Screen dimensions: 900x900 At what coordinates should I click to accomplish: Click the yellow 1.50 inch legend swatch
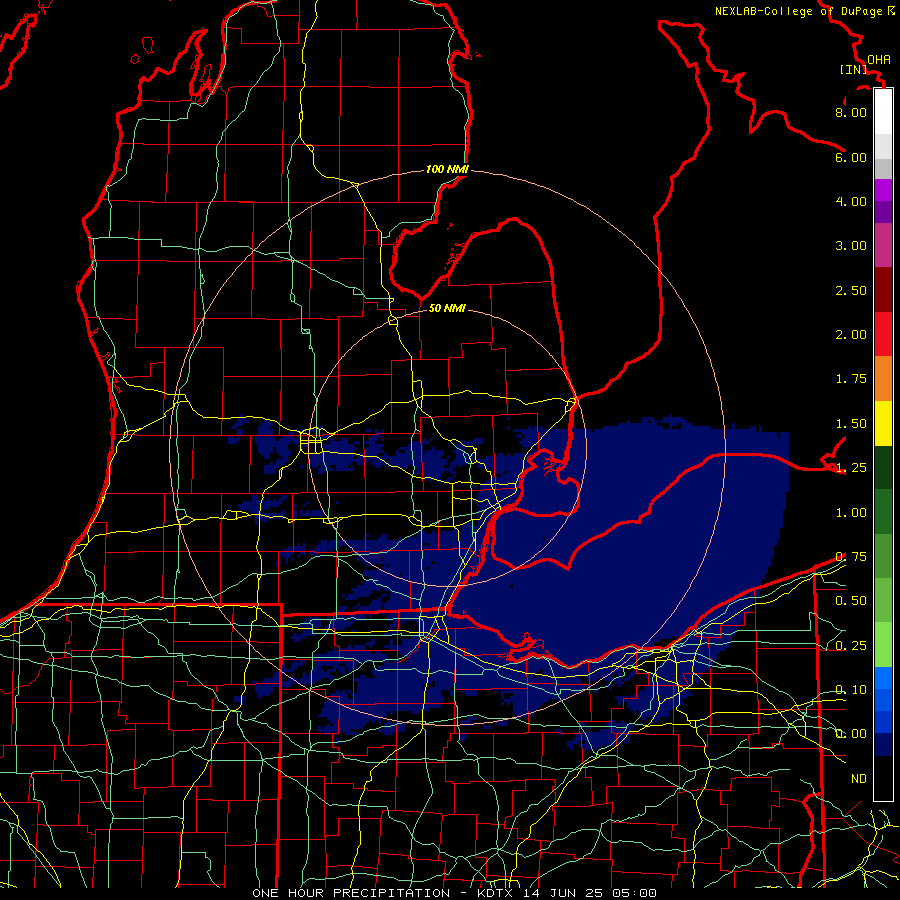click(x=883, y=423)
